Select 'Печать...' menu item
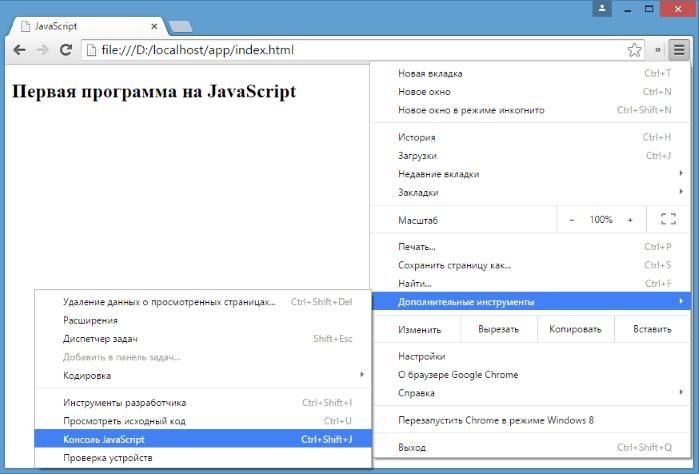Viewport: 699px width, 474px height. click(530, 247)
